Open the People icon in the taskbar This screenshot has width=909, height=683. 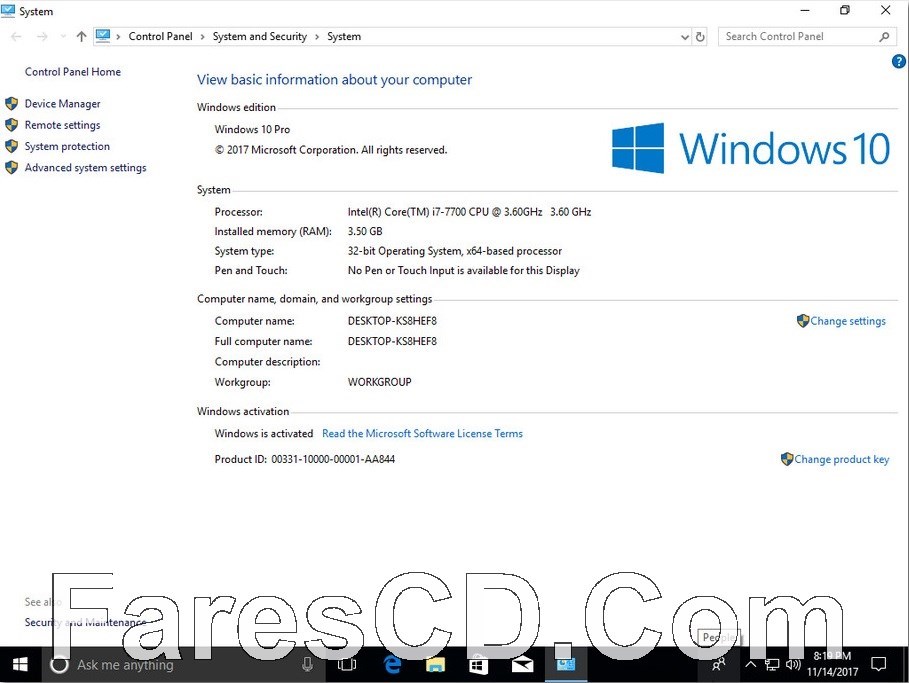pos(719,664)
